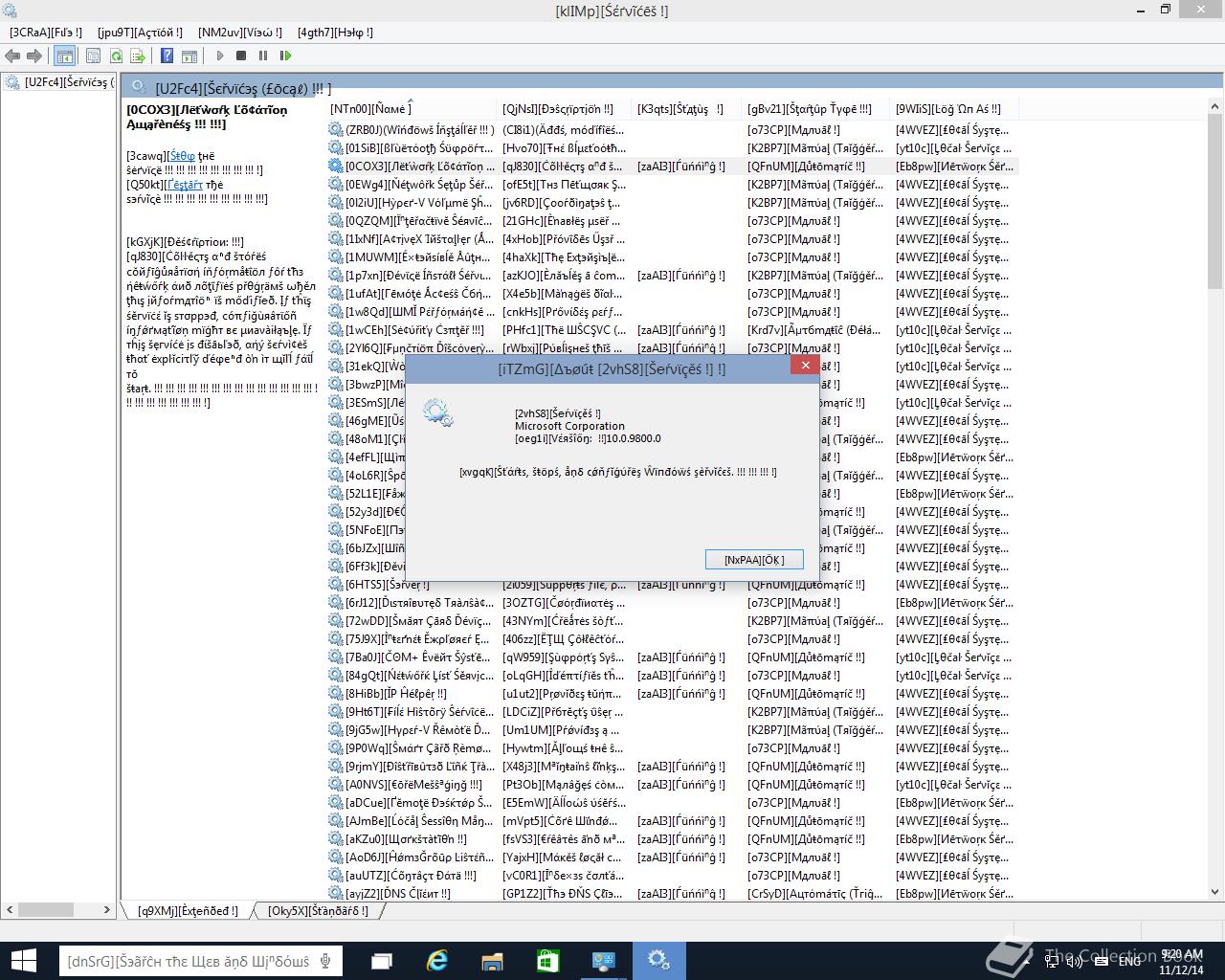Select the [84gQt] Network List Service row name

[420, 675]
